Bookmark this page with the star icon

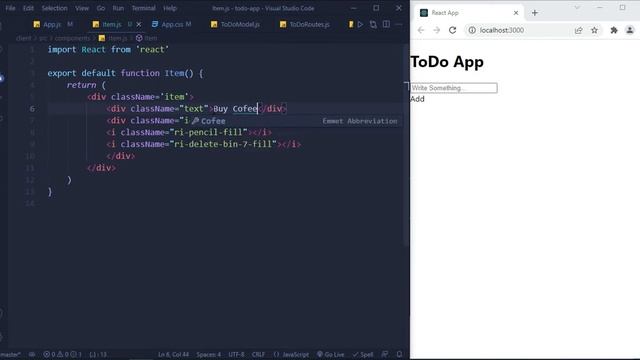coord(594,30)
